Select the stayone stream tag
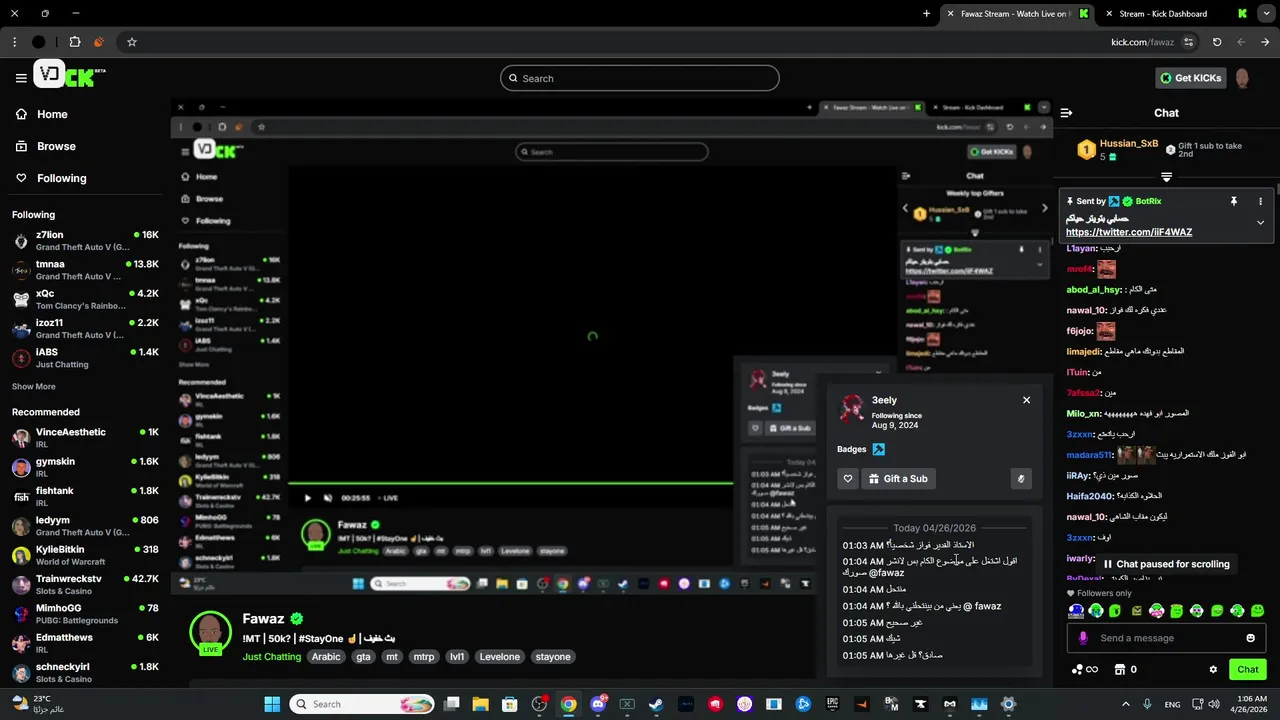Screen dimensions: 1280x720 pyautogui.click(x=553, y=657)
